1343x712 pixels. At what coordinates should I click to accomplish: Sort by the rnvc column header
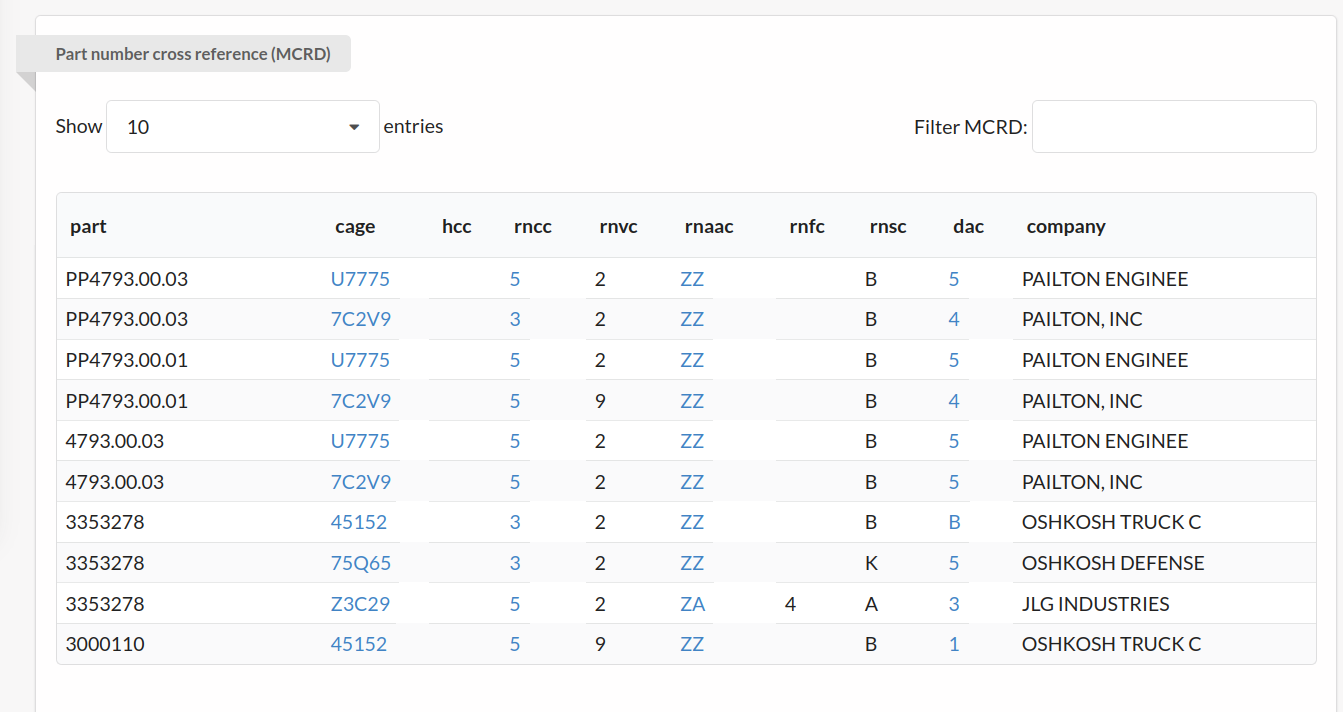(618, 226)
